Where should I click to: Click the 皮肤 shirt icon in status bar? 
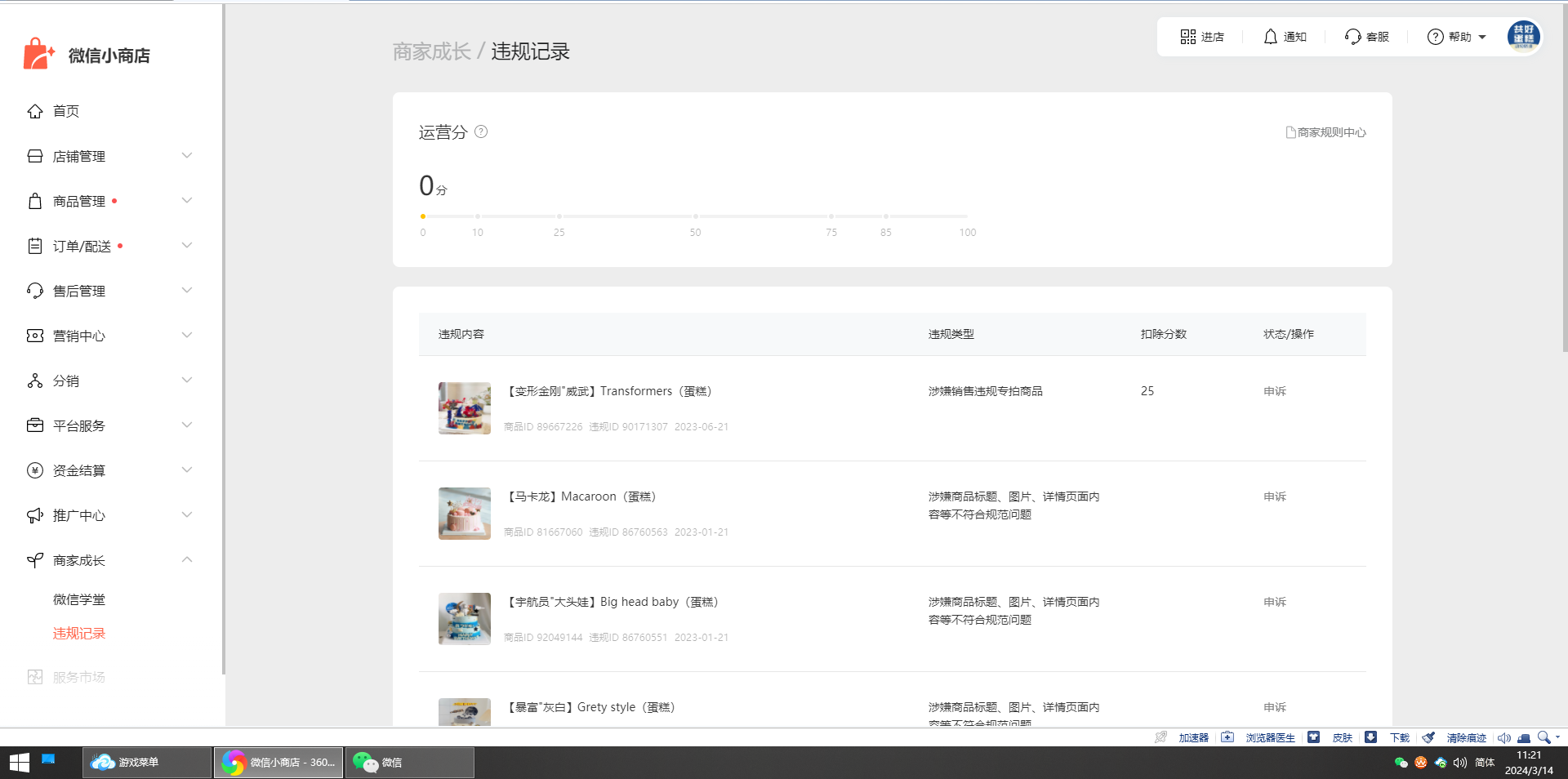coord(1313,737)
